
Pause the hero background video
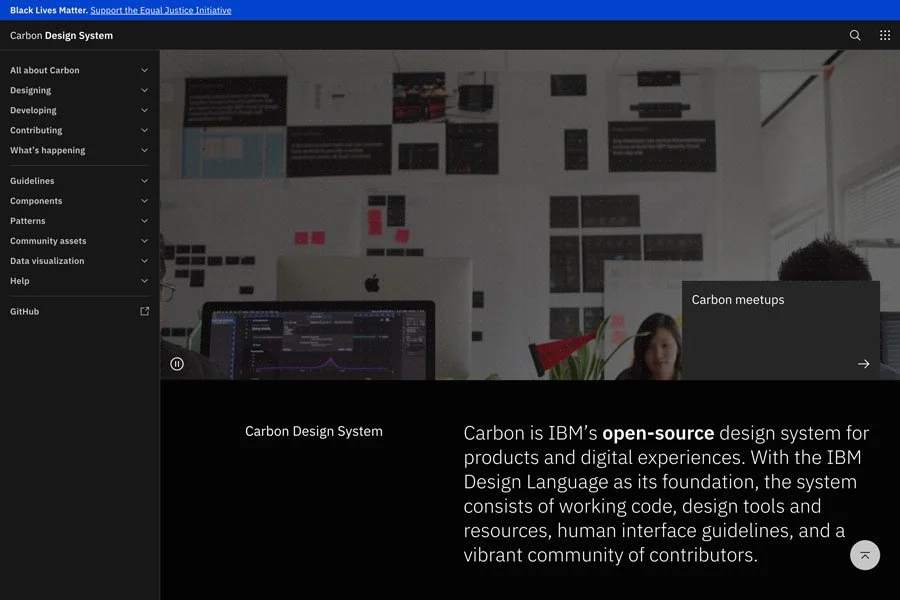tap(177, 362)
